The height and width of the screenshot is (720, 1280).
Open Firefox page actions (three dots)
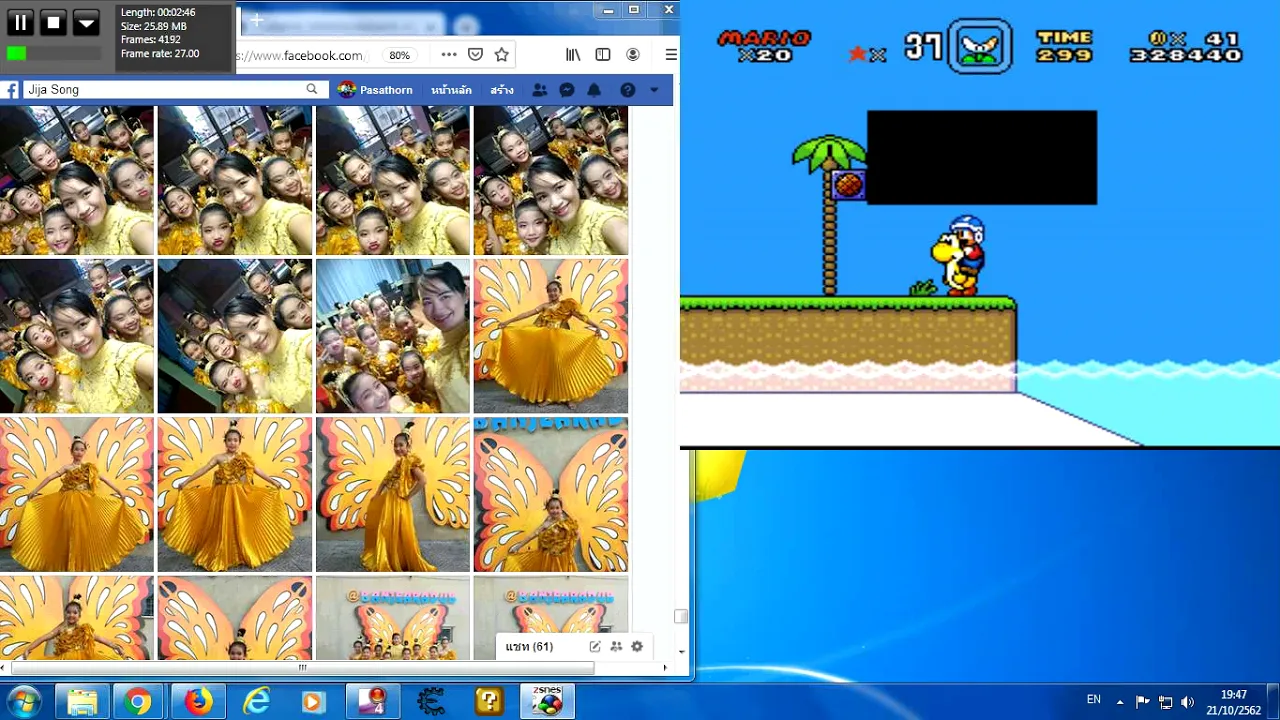tap(449, 55)
